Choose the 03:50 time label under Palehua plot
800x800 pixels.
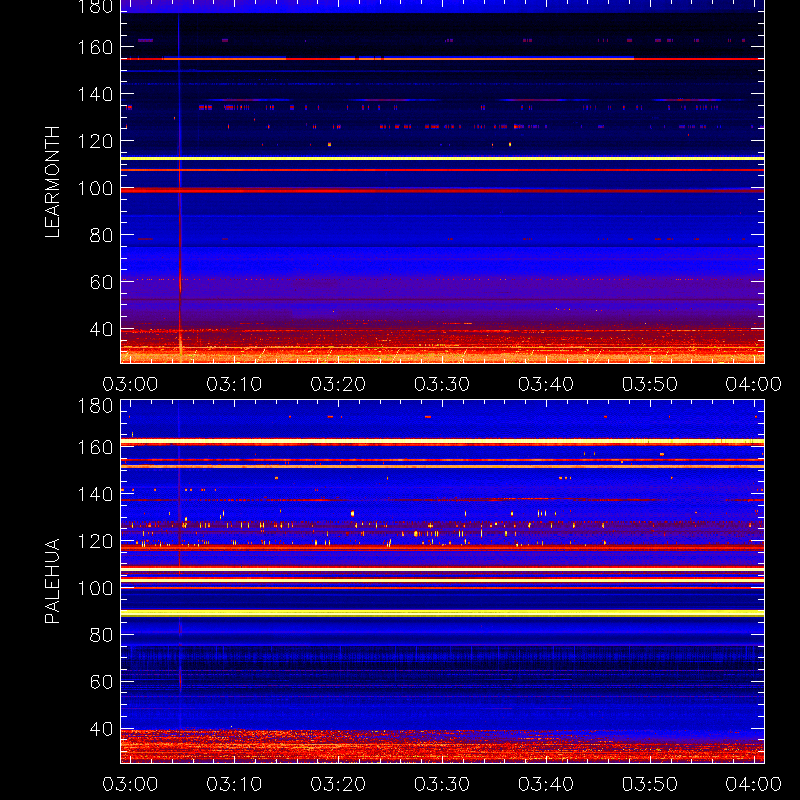click(x=649, y=784)
